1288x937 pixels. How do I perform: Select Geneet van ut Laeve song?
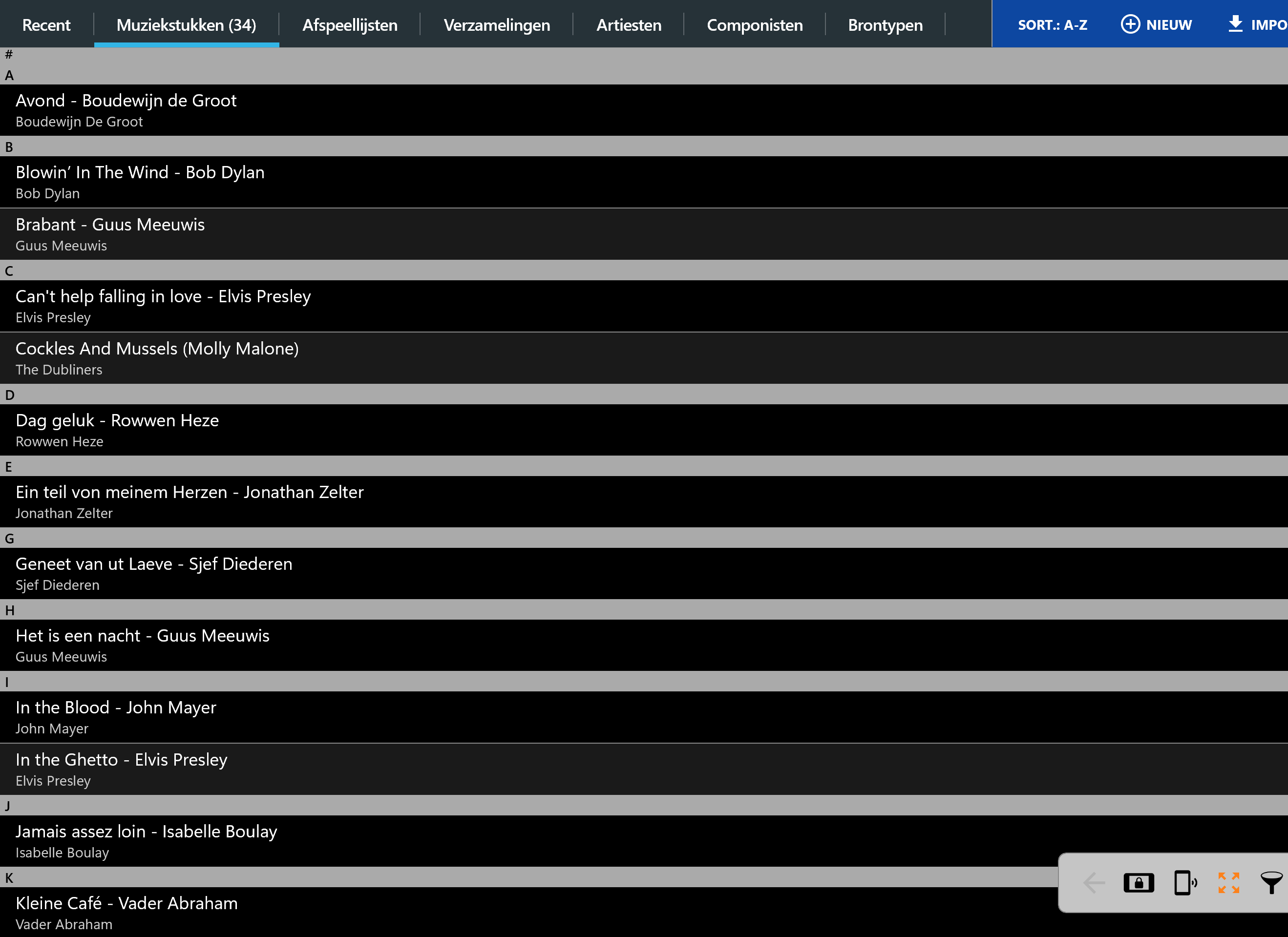[644, 574]
